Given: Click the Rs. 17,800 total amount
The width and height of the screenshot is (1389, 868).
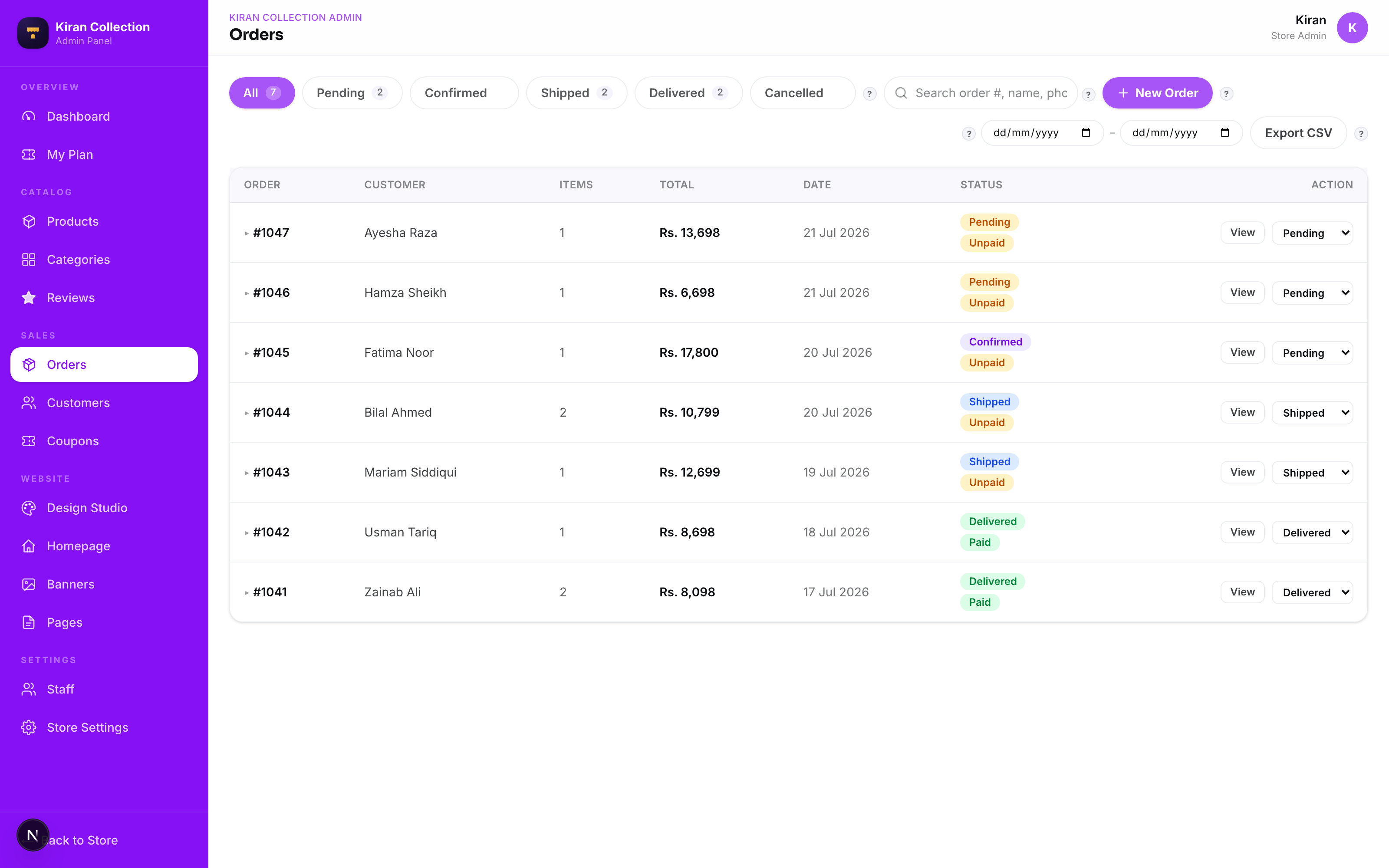Looking at the screenshot, I should click(689, 352).
